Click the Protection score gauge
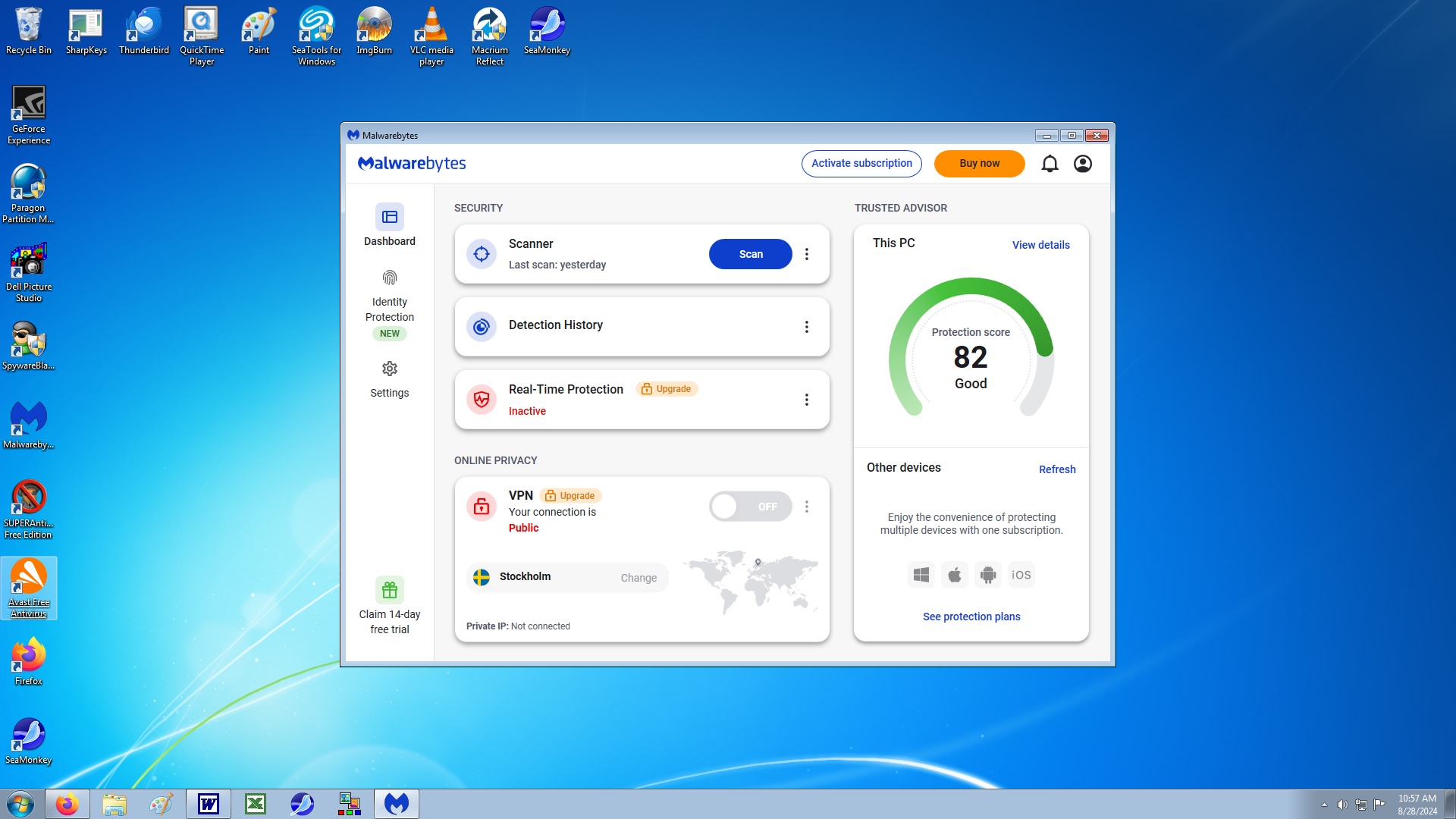This screenshot has width=1456, height=819. coord(971,347)
